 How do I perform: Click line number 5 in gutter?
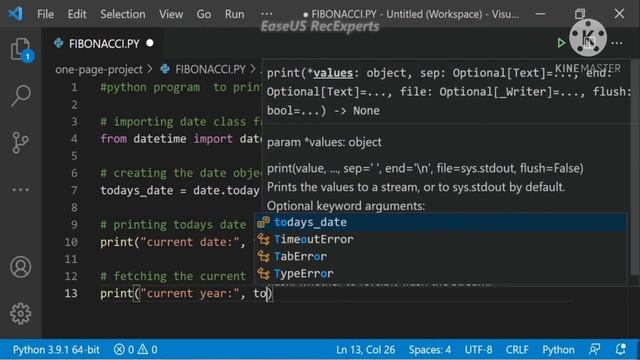point(74,156)
